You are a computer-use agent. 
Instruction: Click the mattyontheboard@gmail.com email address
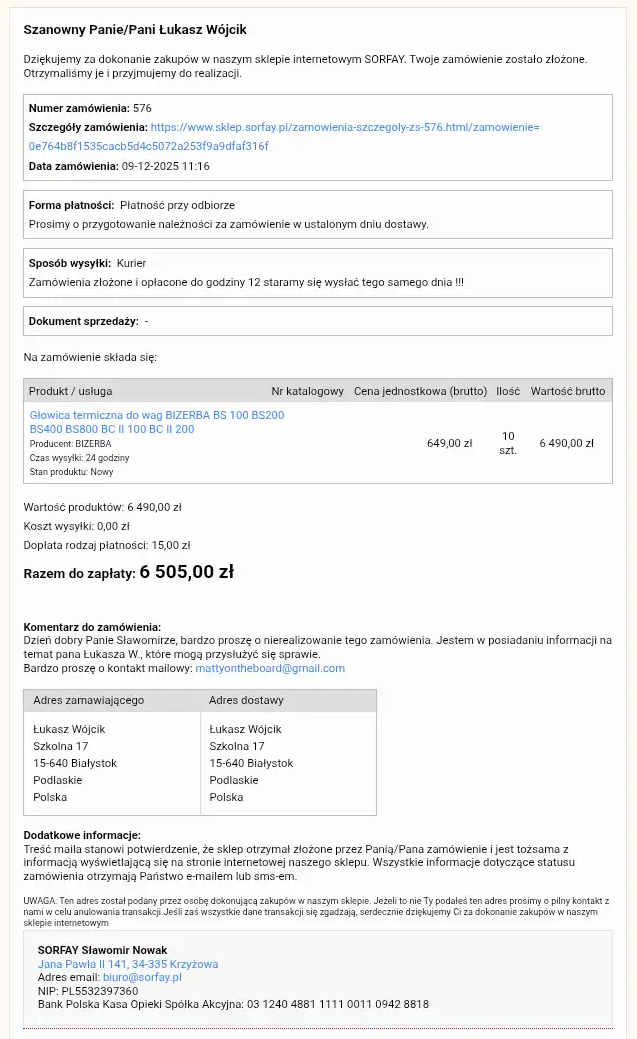click(270, 668)
